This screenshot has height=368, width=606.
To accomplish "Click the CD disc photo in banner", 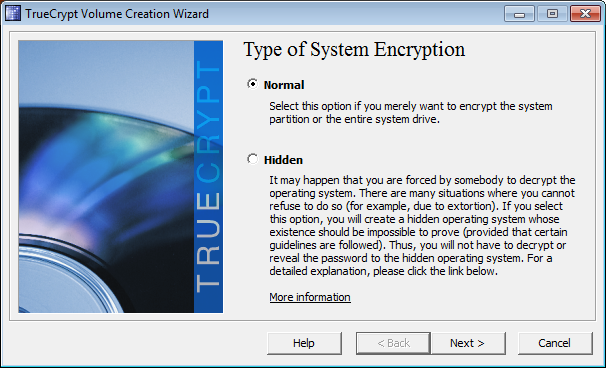I will click(106, 177).
